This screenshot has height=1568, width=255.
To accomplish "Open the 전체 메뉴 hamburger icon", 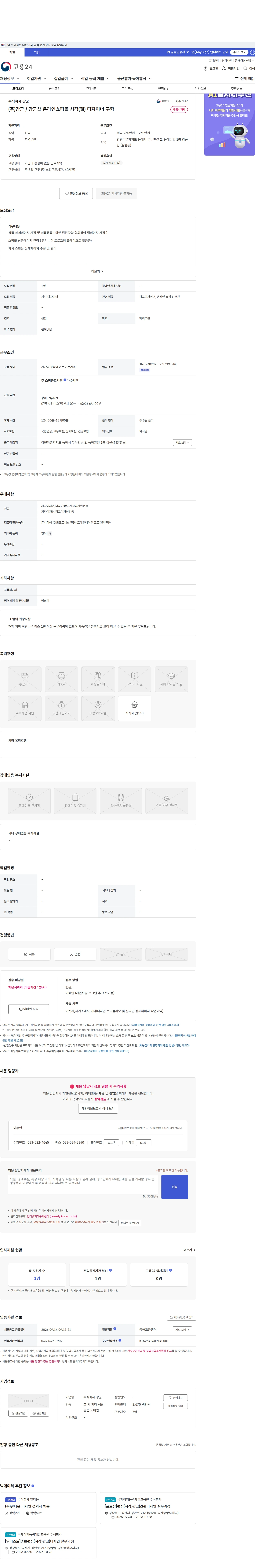I will pyautogui.click(x=245, y=79).
